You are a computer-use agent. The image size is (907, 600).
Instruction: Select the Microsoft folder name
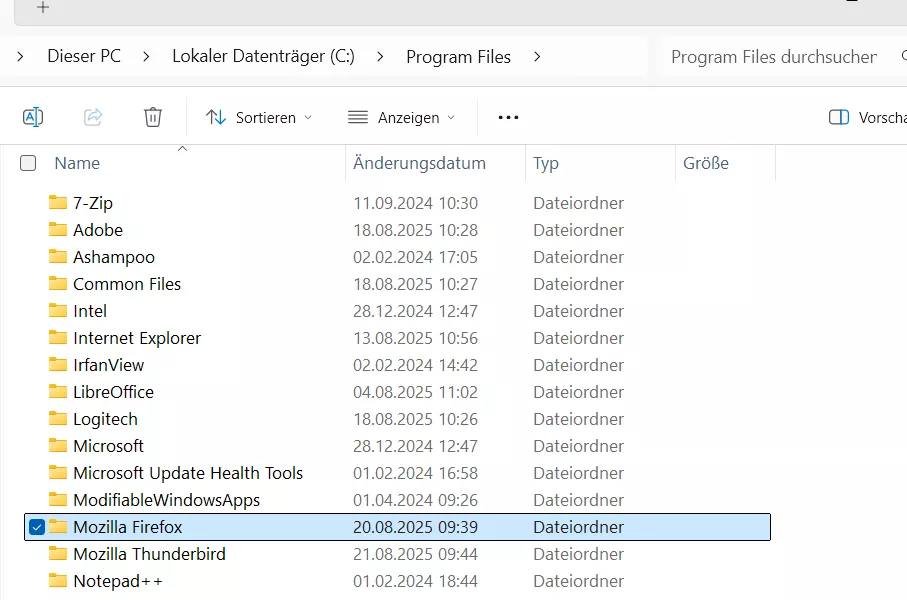(x=109, y=446)
